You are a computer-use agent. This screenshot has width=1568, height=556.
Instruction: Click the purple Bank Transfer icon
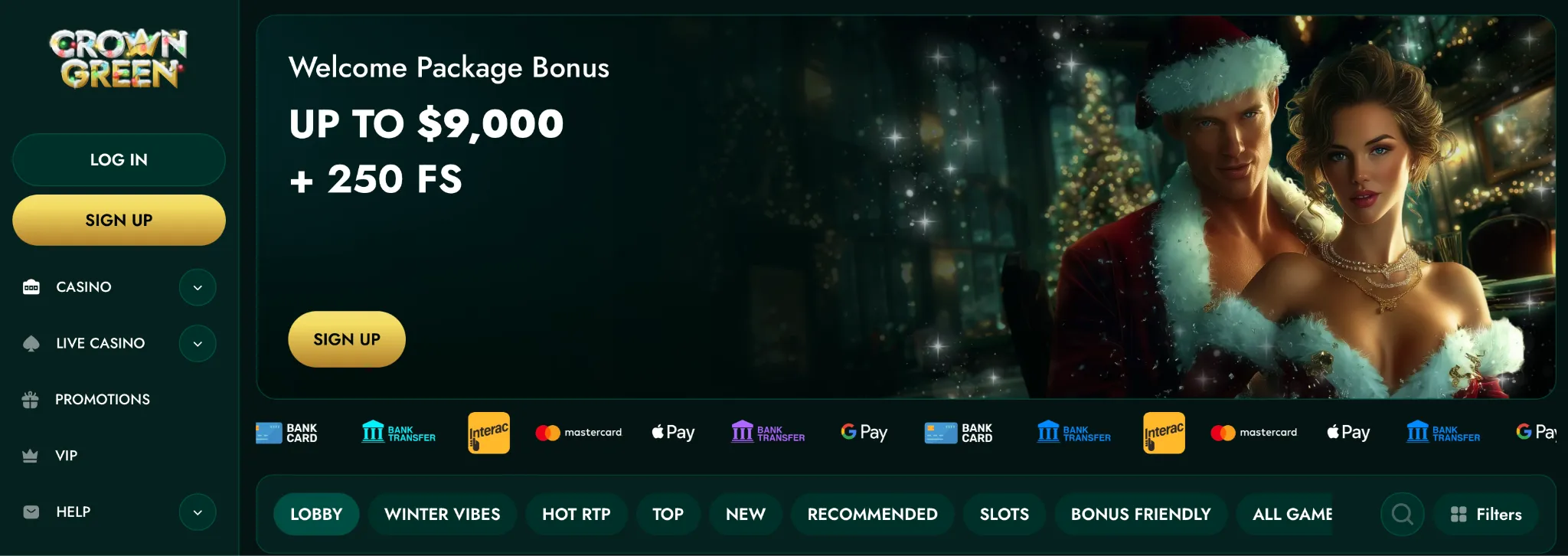click(768, 433)
